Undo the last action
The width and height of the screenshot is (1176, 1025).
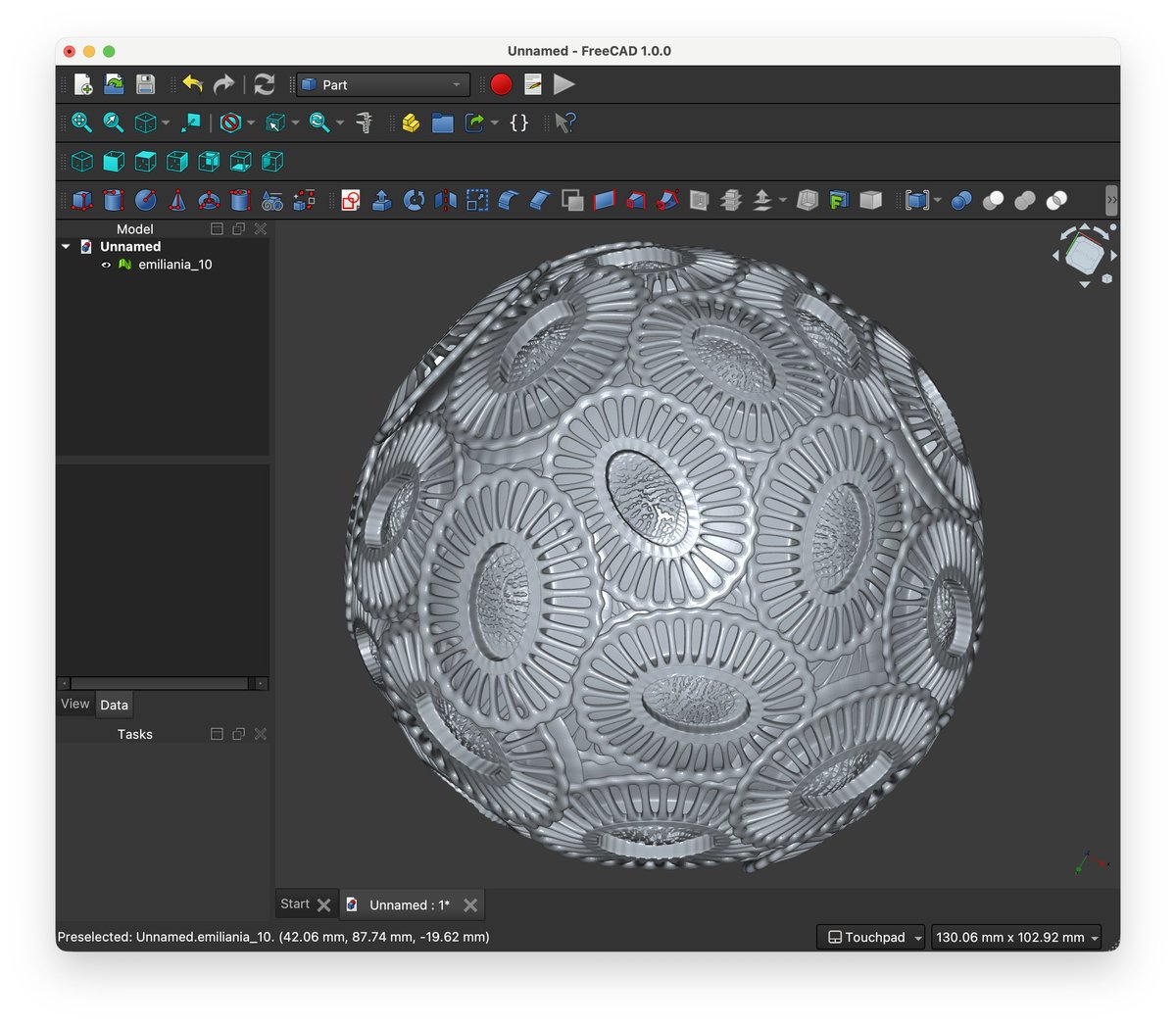192,85
